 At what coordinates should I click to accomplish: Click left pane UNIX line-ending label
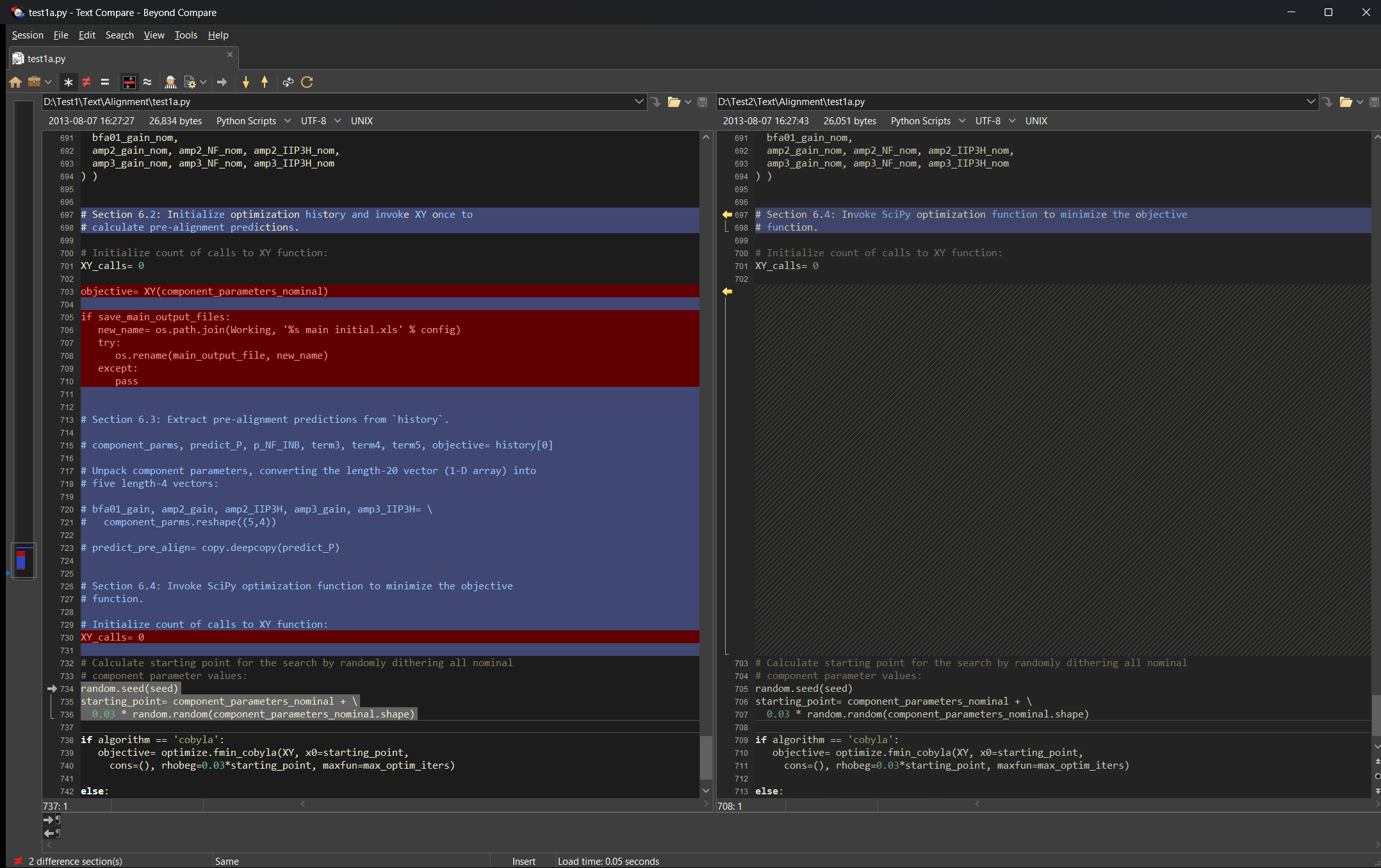(x=362, y=121)
